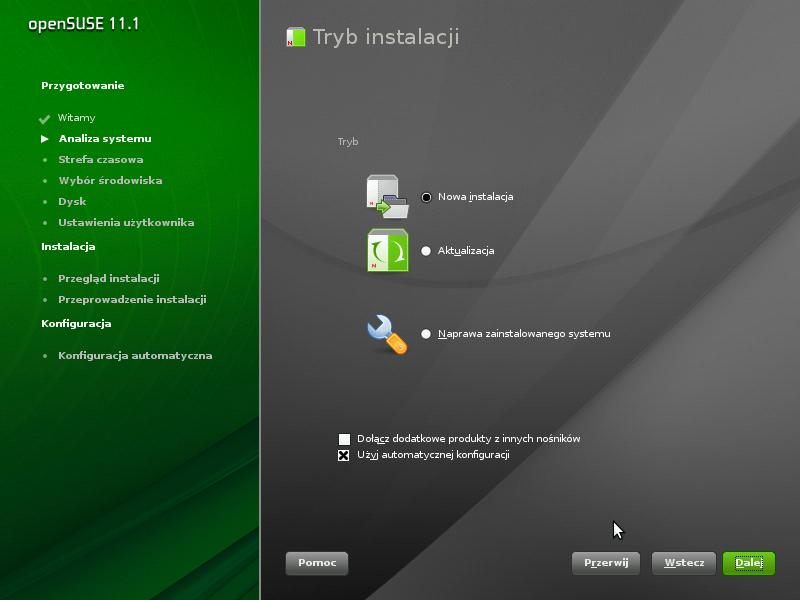Click Przegląd instalacji in the sidebar
Image resolution: width=800 pixels, height=600 pixels.
pyautogui.click(x=109, y=279)
